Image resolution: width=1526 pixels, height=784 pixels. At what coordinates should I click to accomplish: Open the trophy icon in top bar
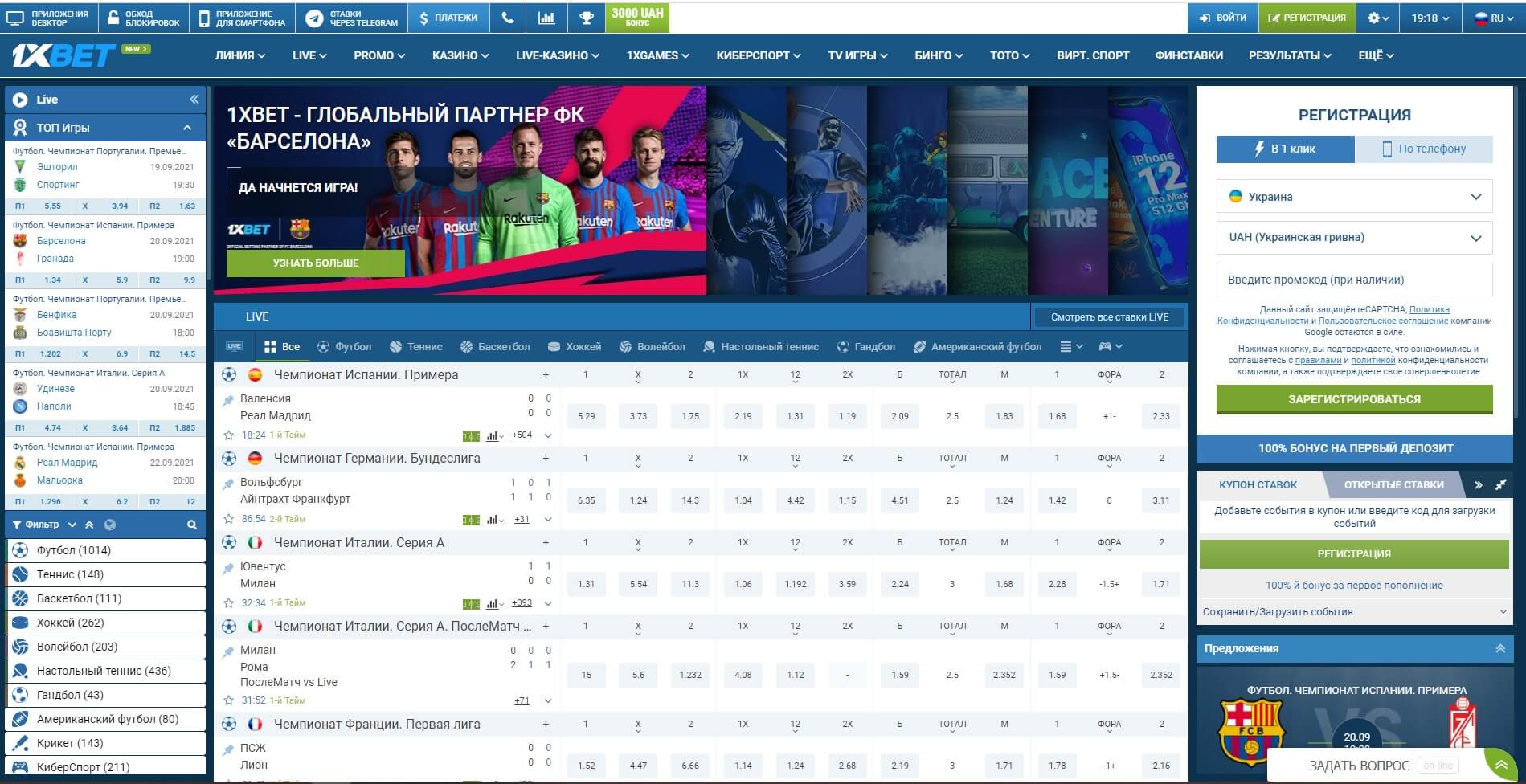coord(587,18)
